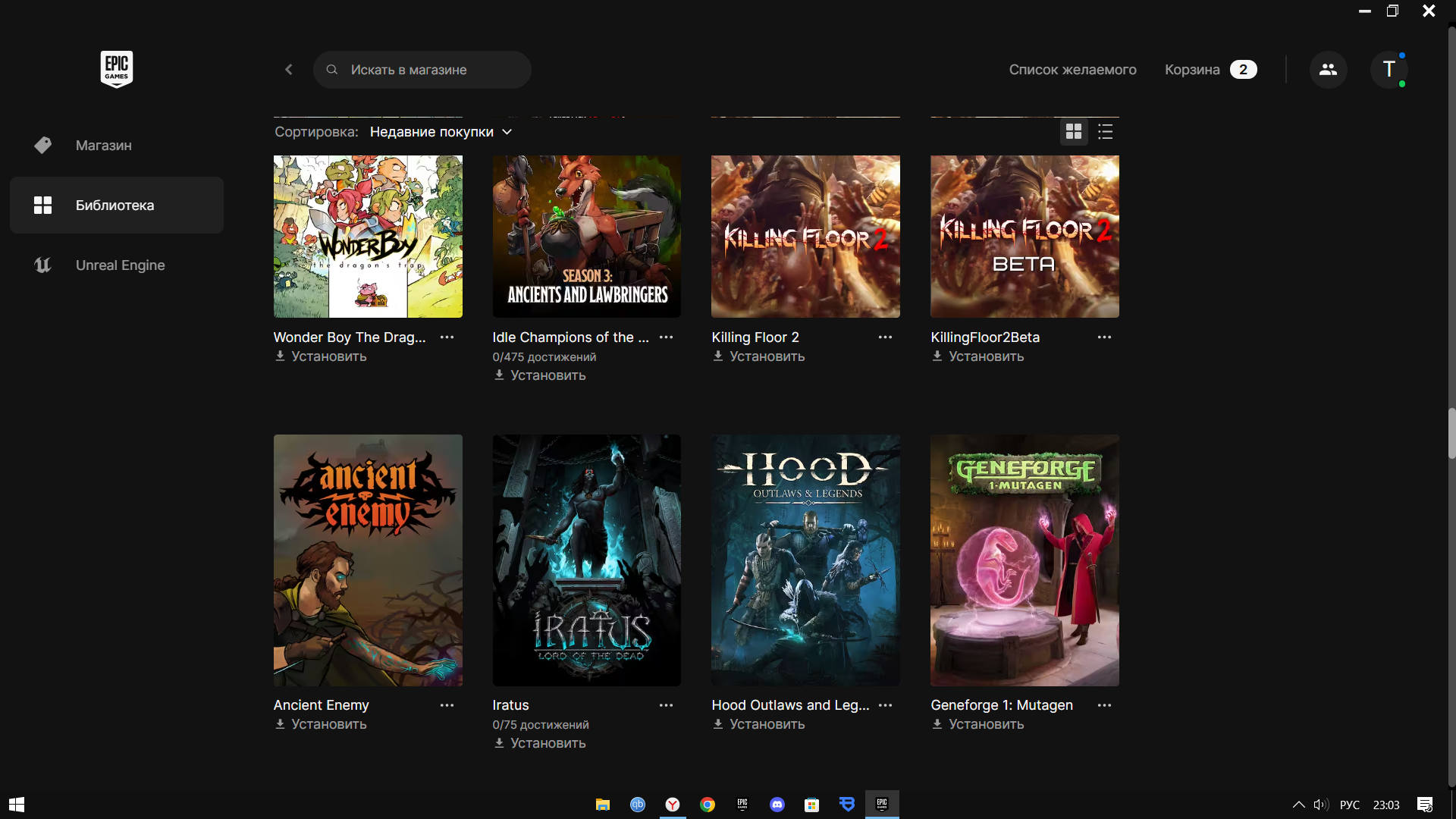Switch to grid view
Viewport: 1456px width, 819px height.
(1073, 132)
